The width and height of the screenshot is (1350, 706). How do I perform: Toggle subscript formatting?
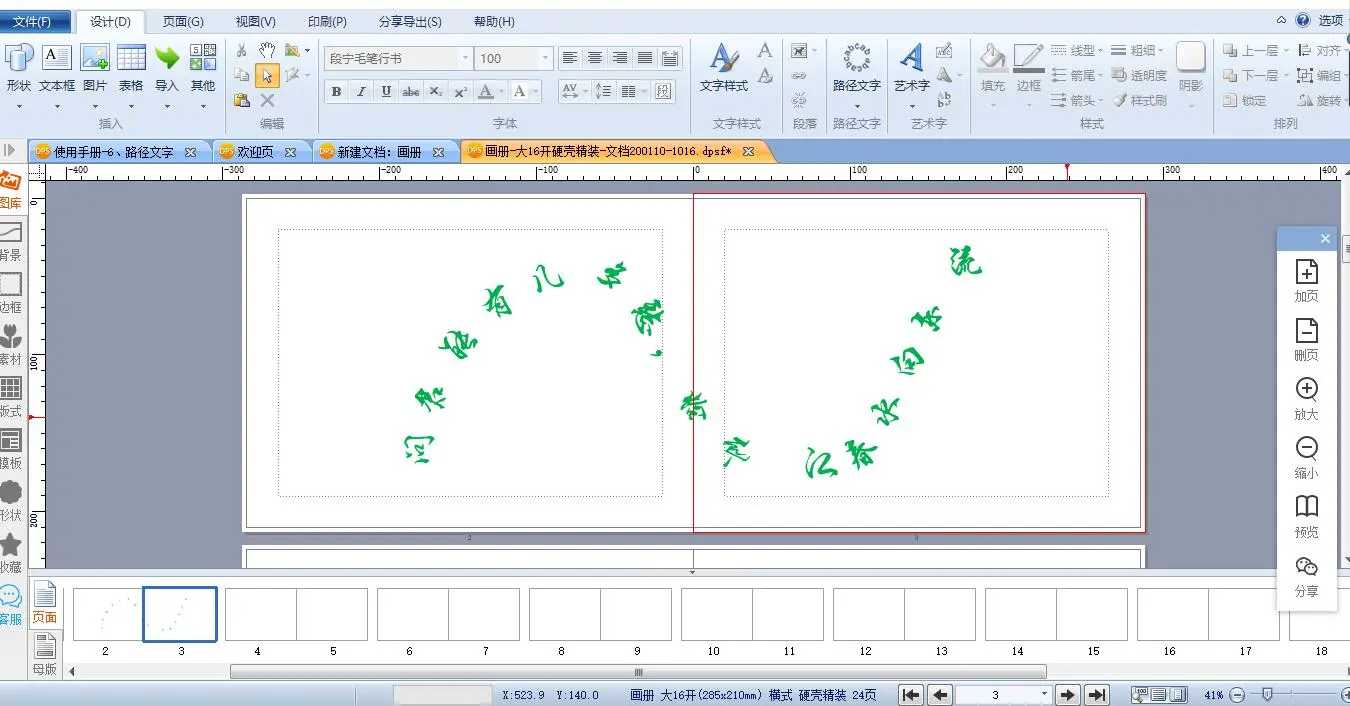coord(436,91)
